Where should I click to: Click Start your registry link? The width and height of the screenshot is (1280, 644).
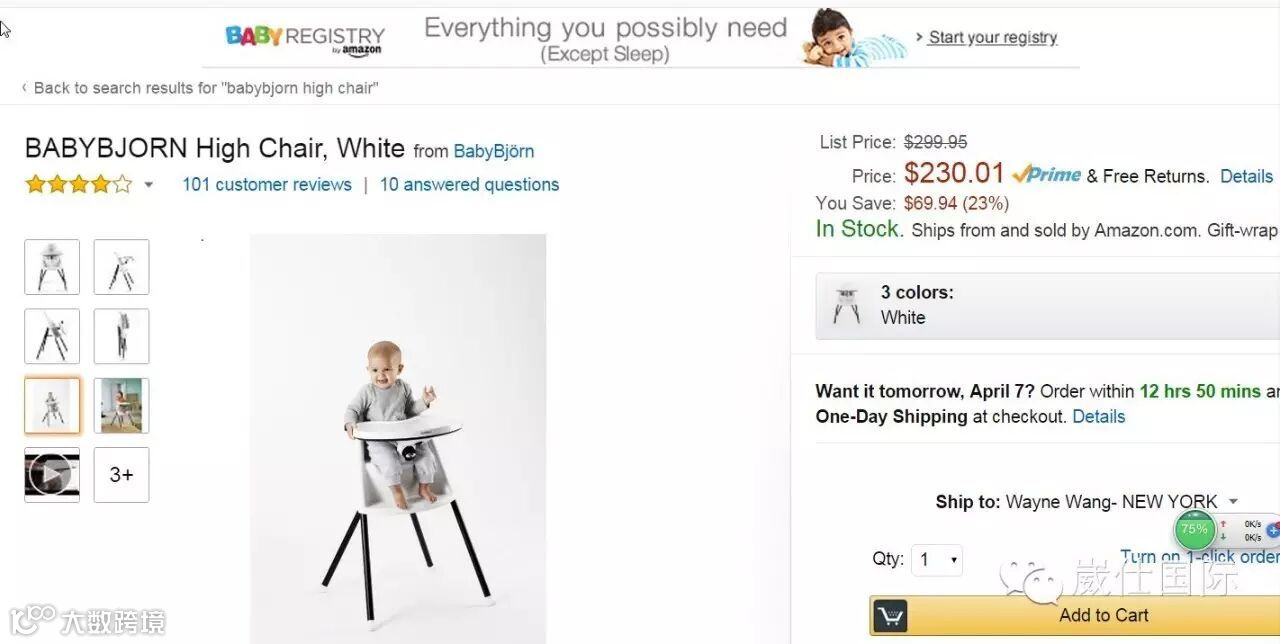tap(992, 37)
